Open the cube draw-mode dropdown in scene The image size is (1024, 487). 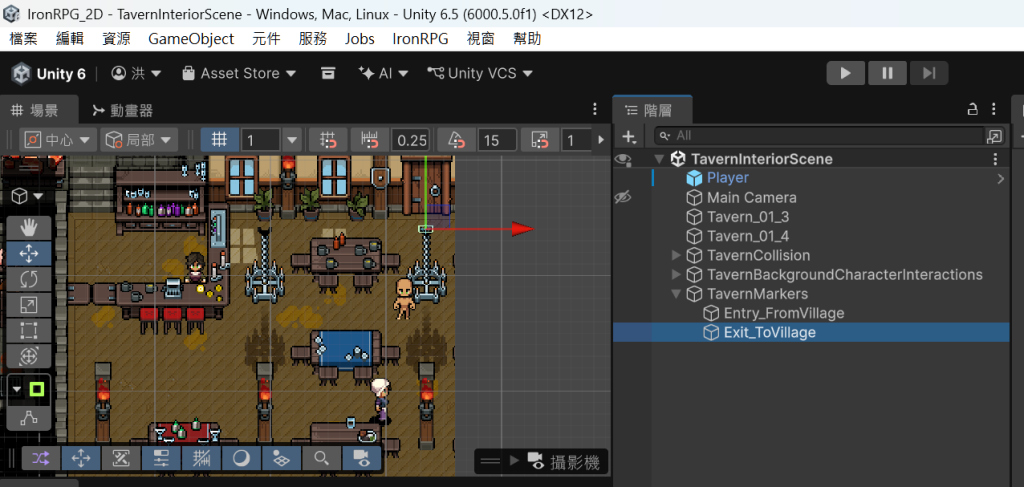coord(28,196)
